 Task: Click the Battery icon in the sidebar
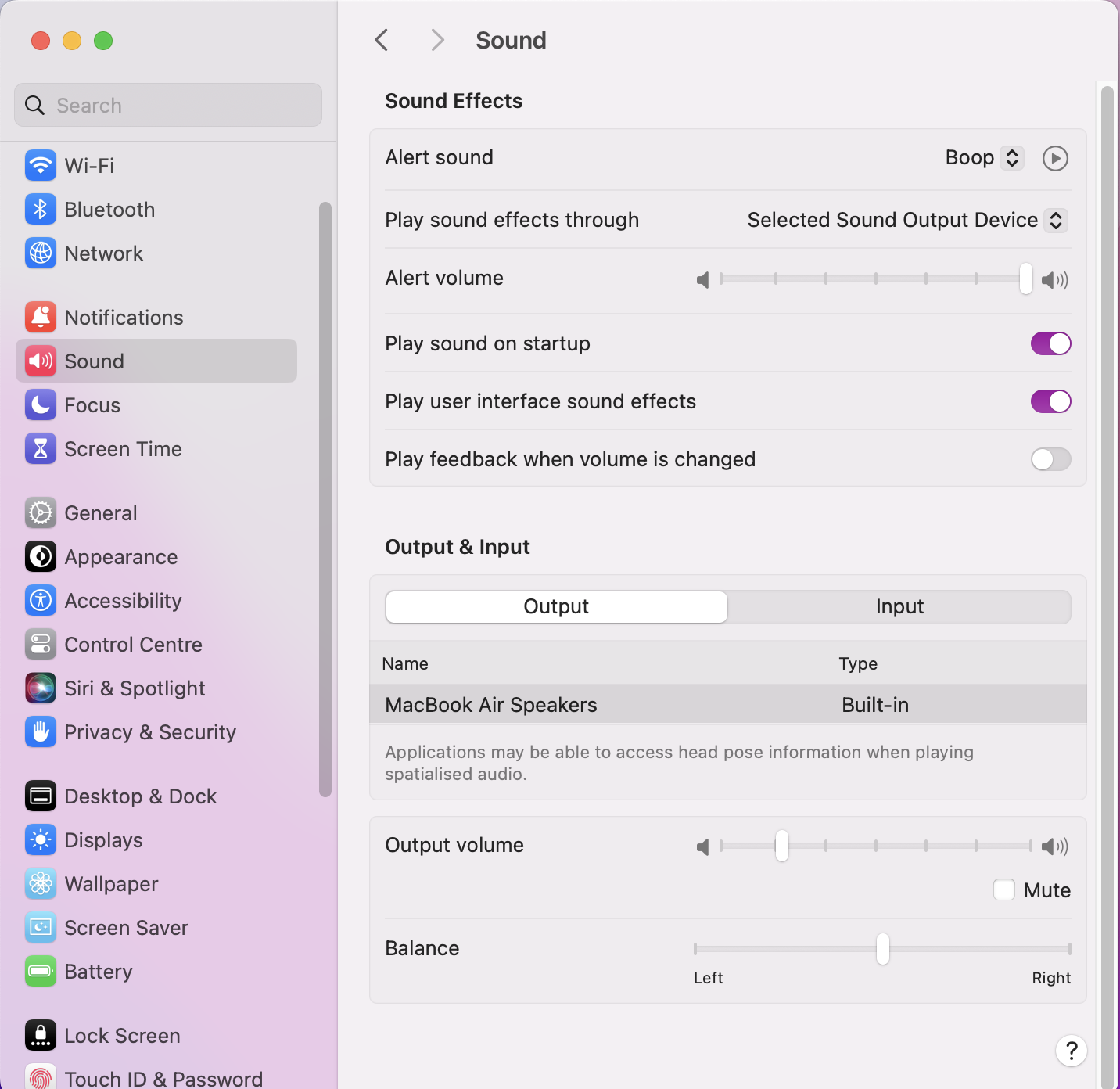tap(40, 971)
